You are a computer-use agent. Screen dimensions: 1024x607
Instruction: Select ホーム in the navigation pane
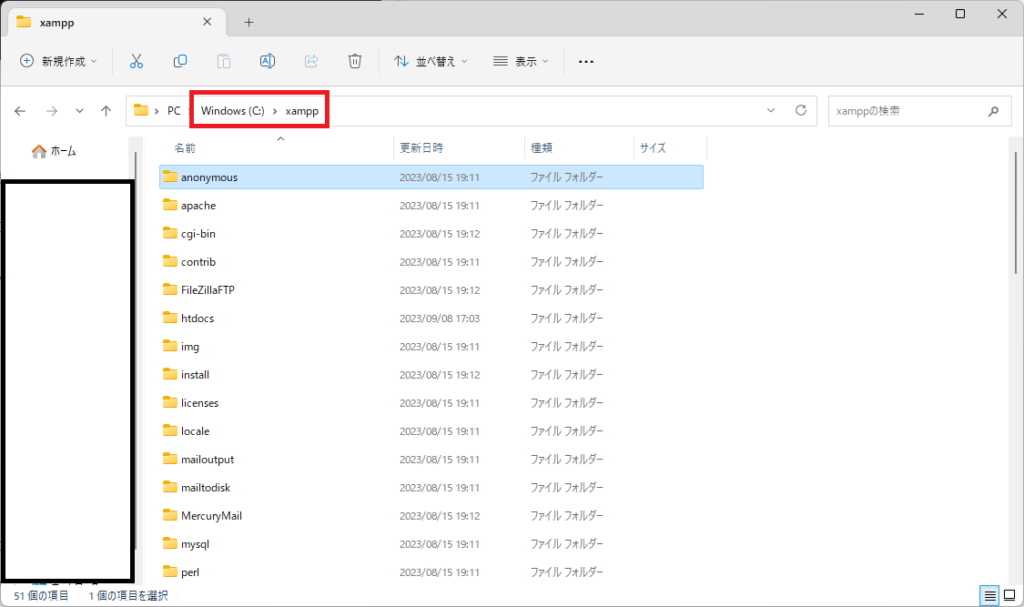63,151
